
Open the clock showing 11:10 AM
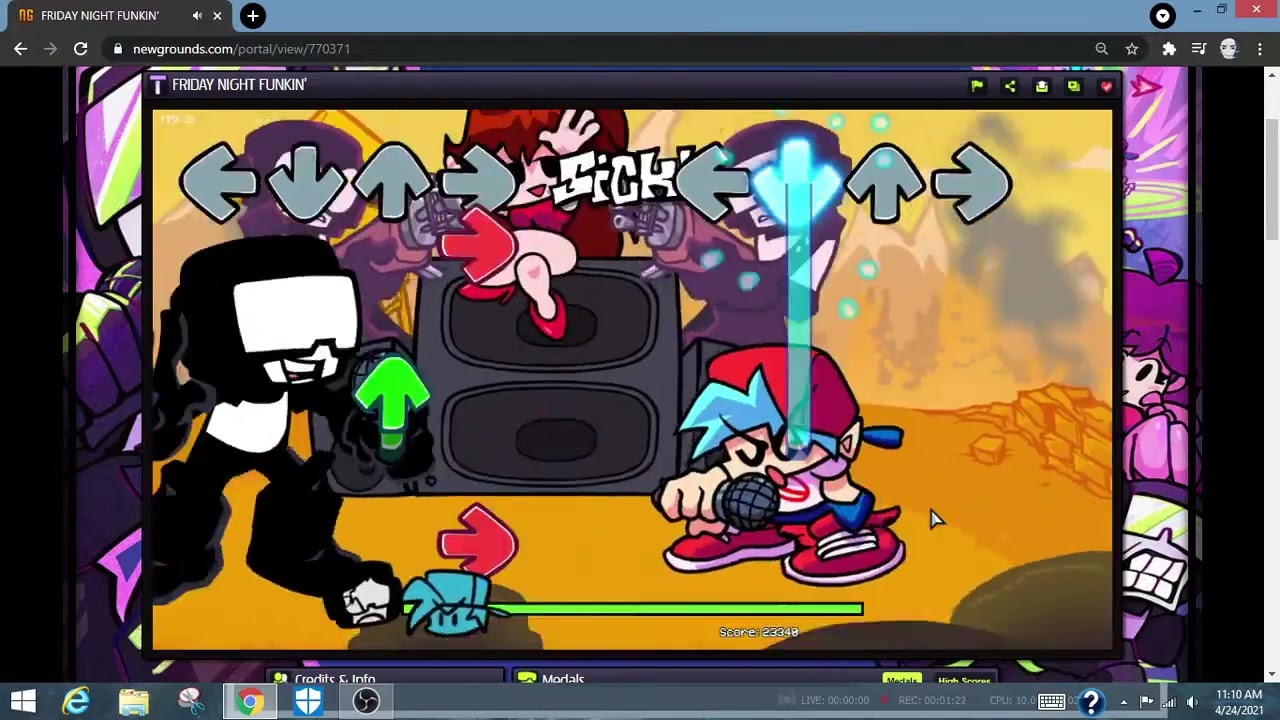tap(1239, 702)
